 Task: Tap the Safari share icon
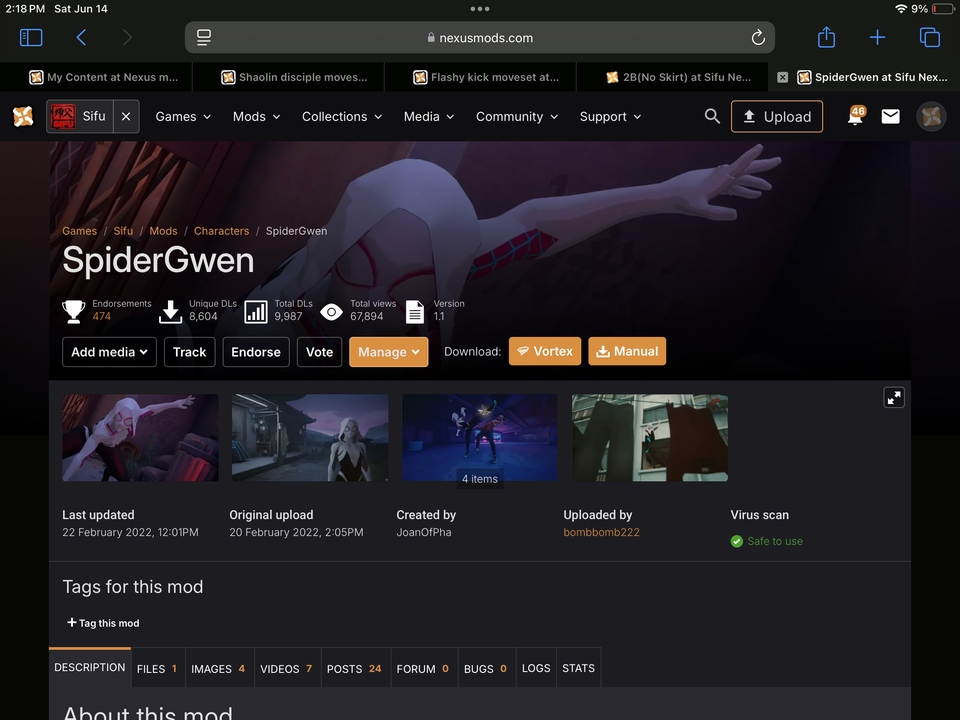pos(826,38)
